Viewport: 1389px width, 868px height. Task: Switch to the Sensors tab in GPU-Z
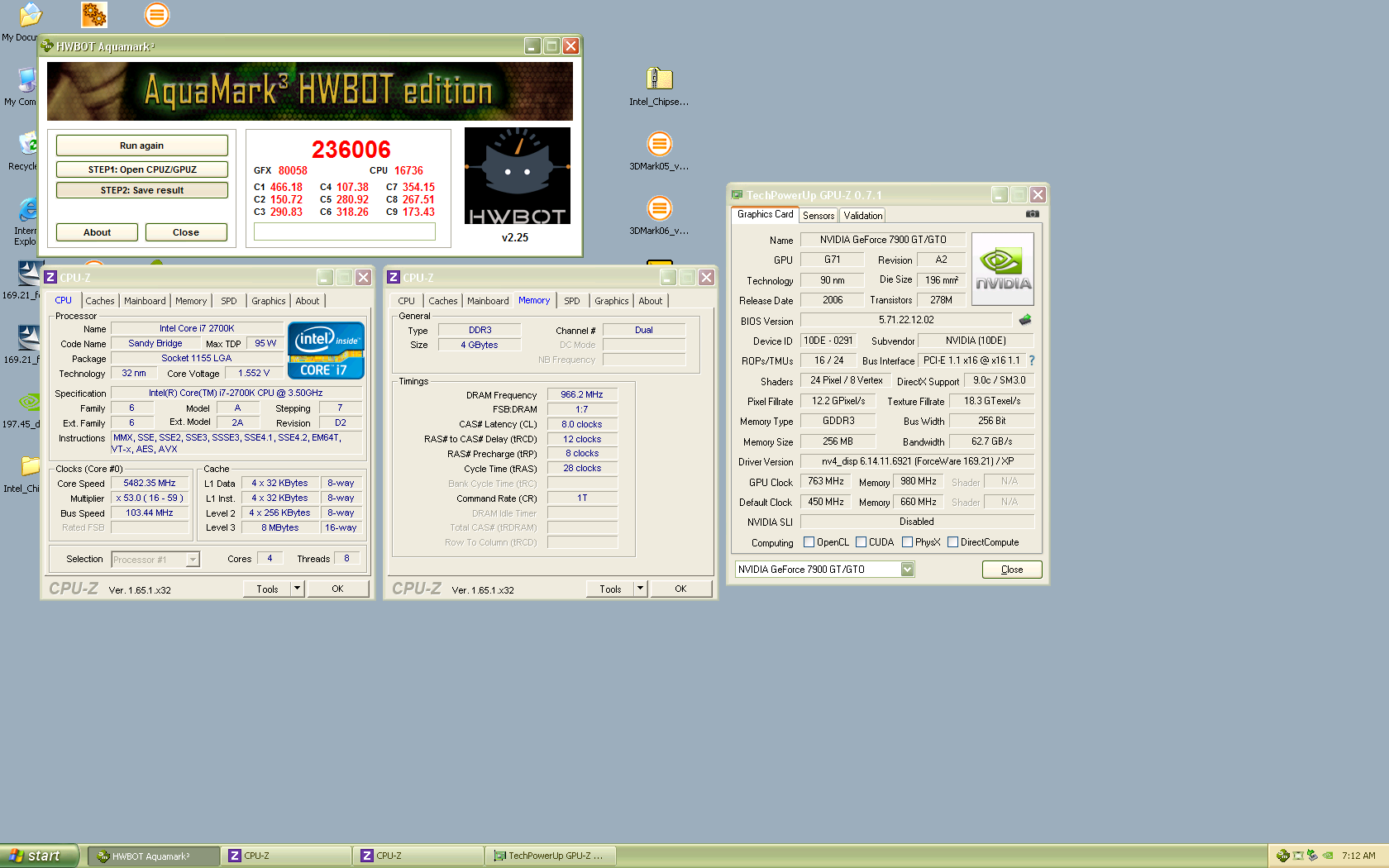coord(819,216)
